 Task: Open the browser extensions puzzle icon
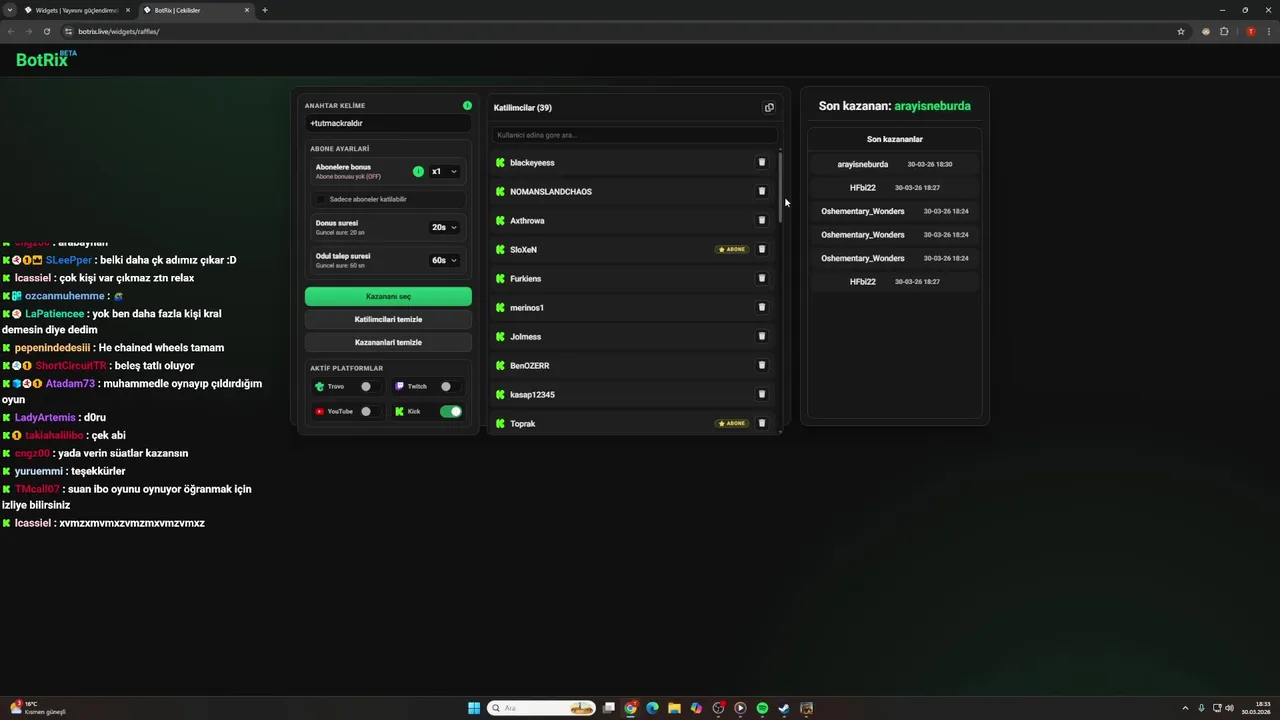pyautogui.click(x=1224, y=31)
